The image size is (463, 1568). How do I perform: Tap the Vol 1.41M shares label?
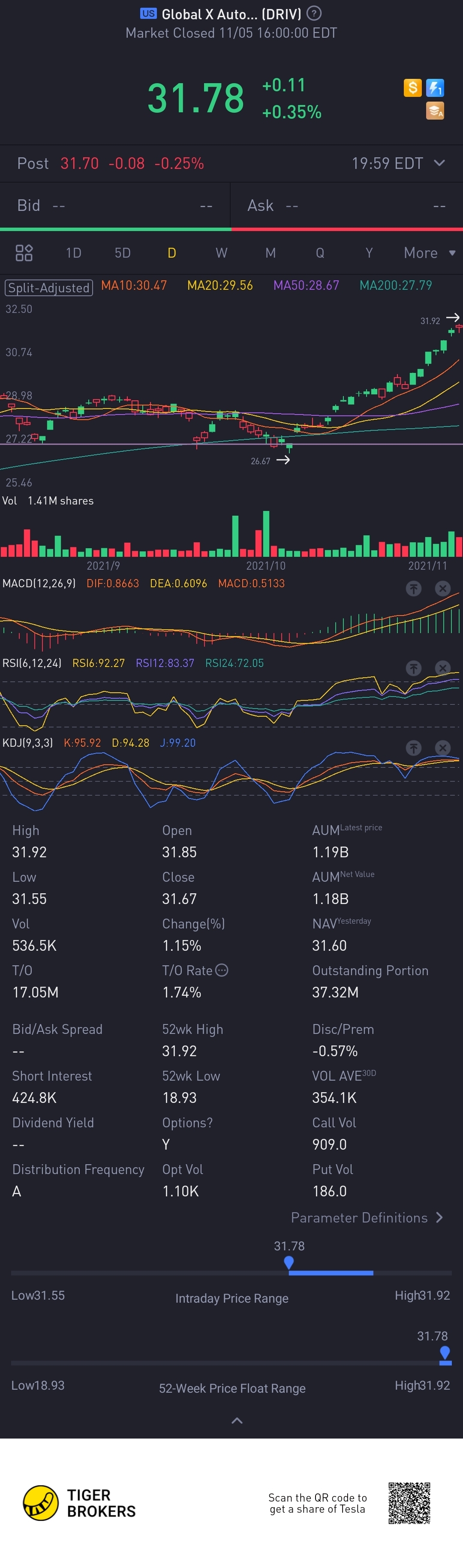48,500
